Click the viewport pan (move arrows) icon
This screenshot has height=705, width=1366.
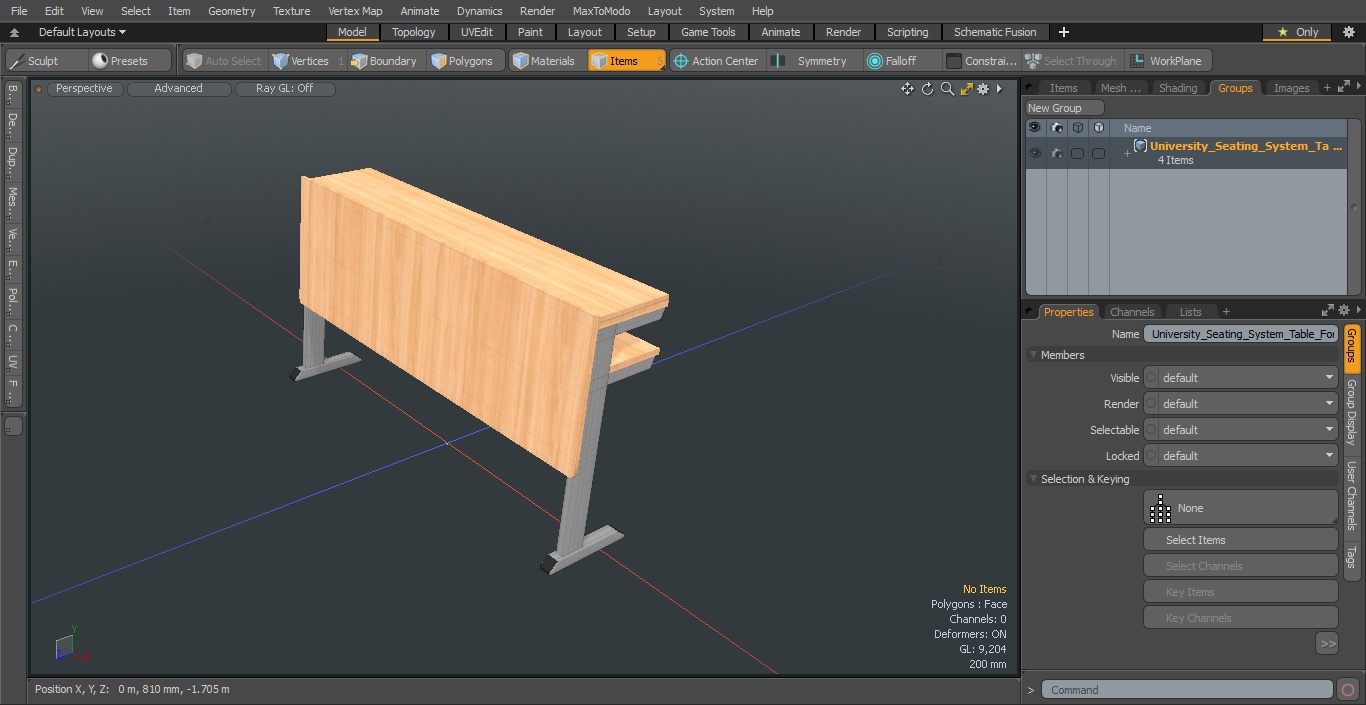pyautogui.click(x=907, y=89)
